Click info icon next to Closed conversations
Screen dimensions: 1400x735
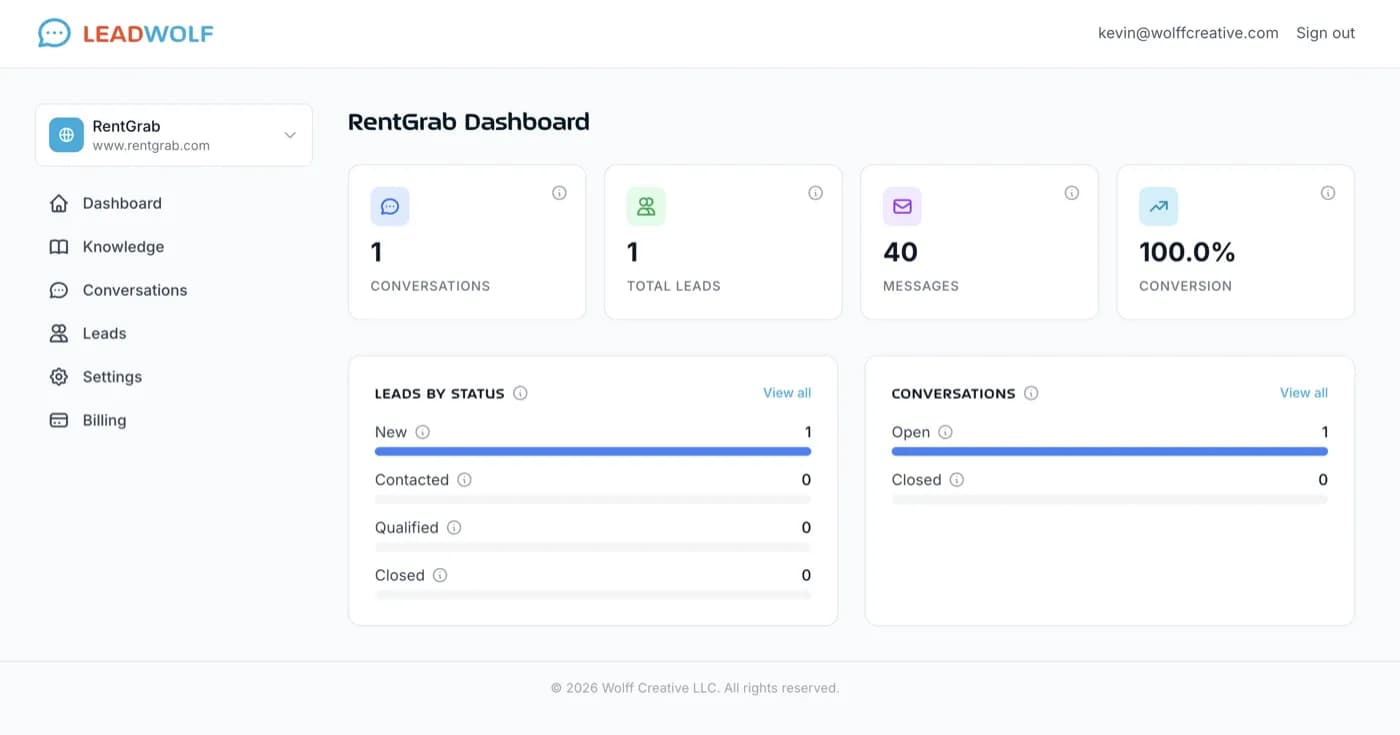[x=957, y=480]
